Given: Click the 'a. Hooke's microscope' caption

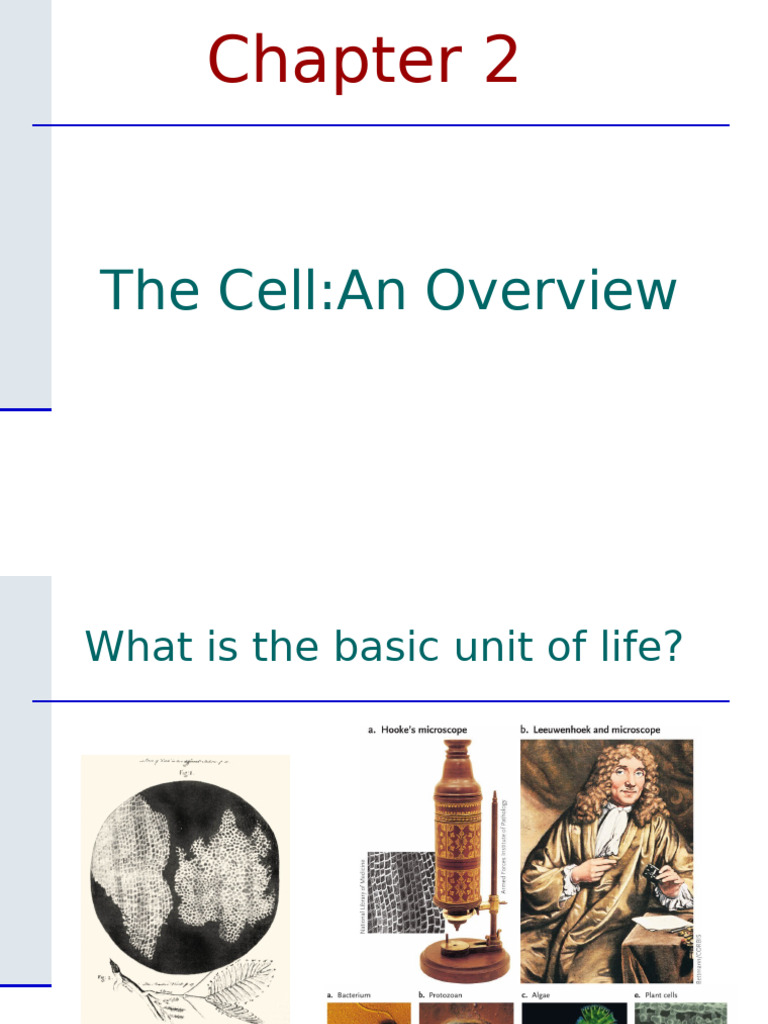Looking at the screenshot, I should coord(417,729).
